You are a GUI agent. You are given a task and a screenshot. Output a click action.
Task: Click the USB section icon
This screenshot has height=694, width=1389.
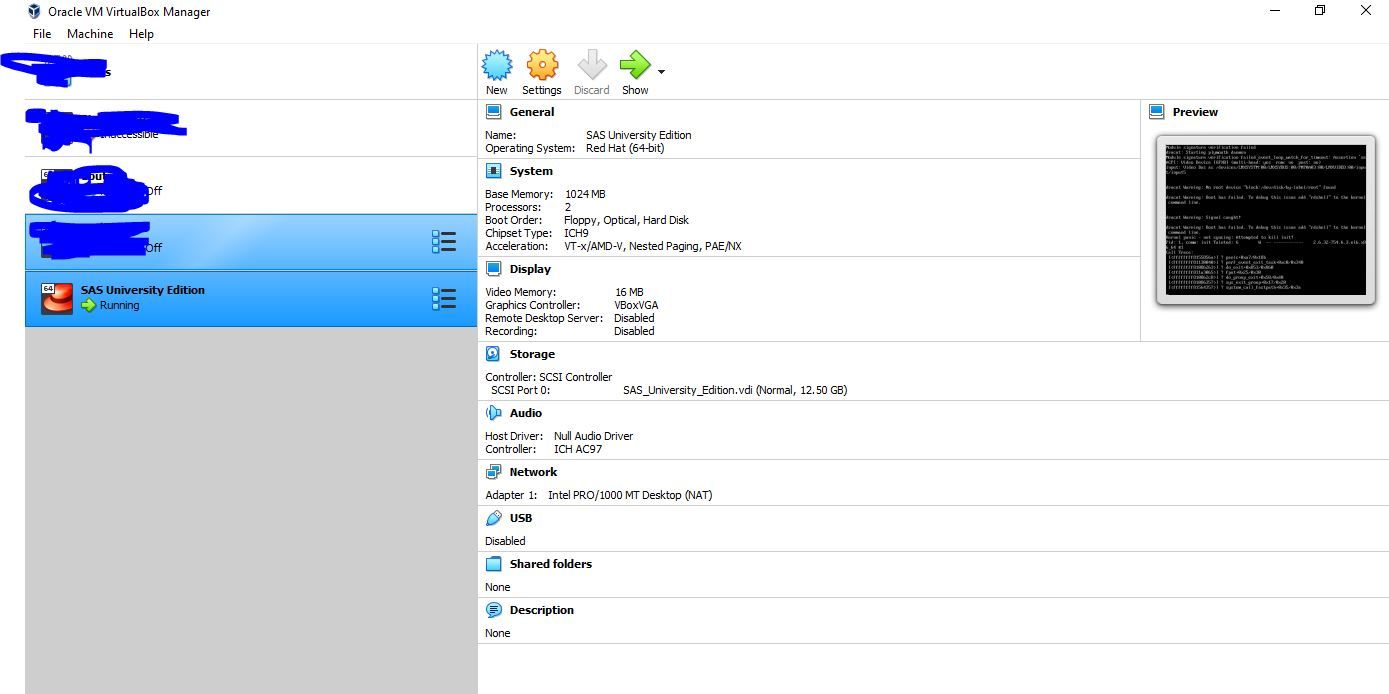pos(493,518)
